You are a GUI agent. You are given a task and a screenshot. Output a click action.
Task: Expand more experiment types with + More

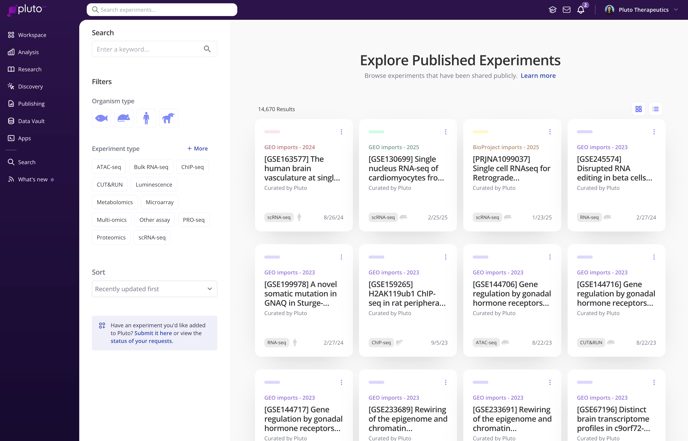click(197, 148)
